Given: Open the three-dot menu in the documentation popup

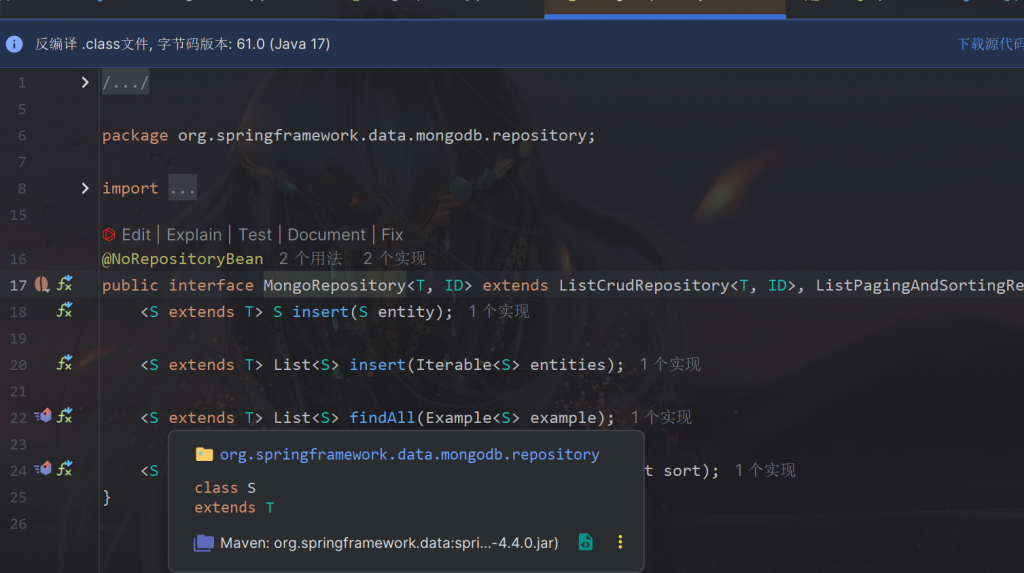Looking at the screenshot, I should click(620, 542).
